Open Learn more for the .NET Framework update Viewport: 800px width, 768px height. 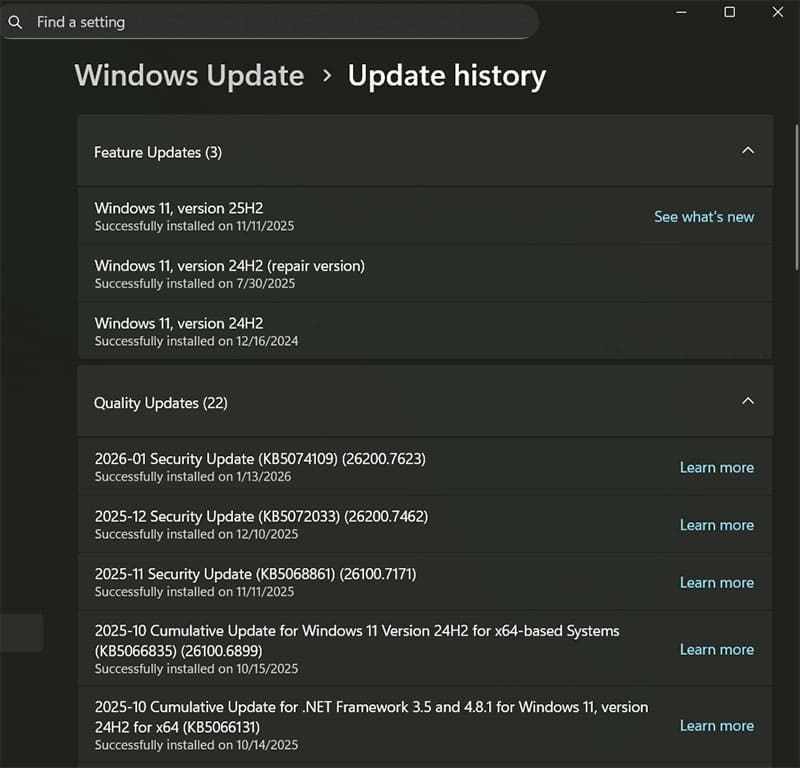[x=716, y=726]
